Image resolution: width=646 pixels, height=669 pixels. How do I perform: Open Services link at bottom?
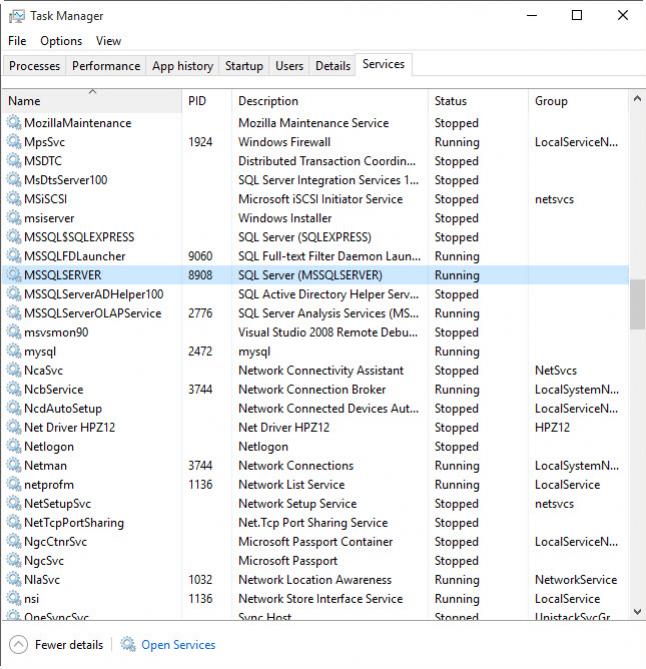[178, 645]
